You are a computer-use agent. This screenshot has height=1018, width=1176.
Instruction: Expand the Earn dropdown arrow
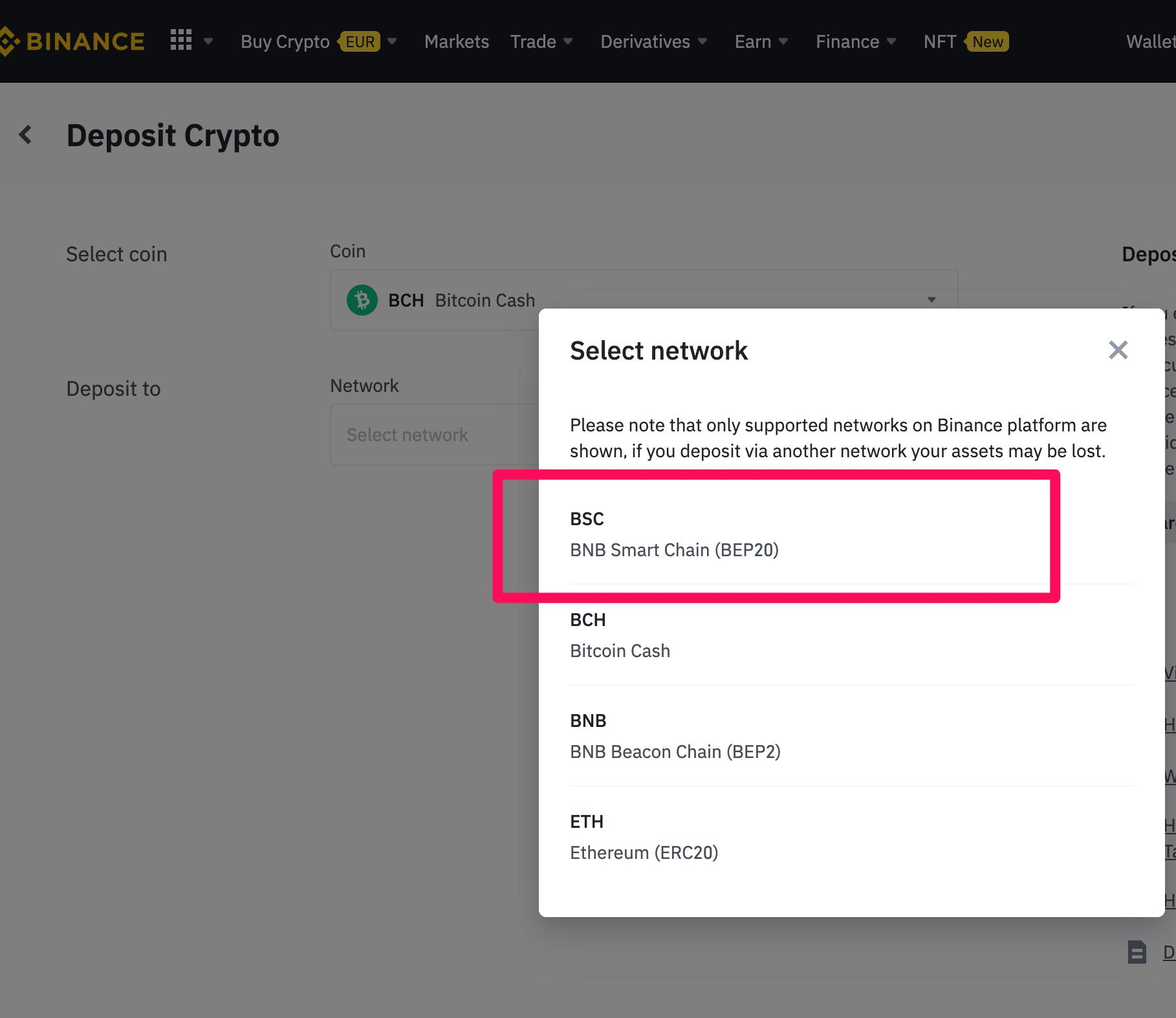(x=783, y=41)
